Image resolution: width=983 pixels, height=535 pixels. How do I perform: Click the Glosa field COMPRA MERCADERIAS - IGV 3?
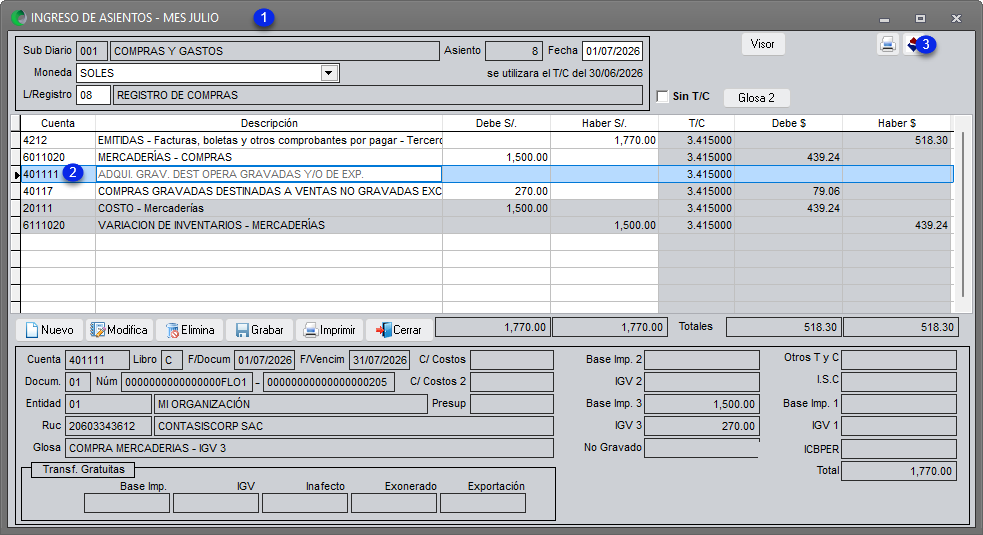[x=309, y=448]
